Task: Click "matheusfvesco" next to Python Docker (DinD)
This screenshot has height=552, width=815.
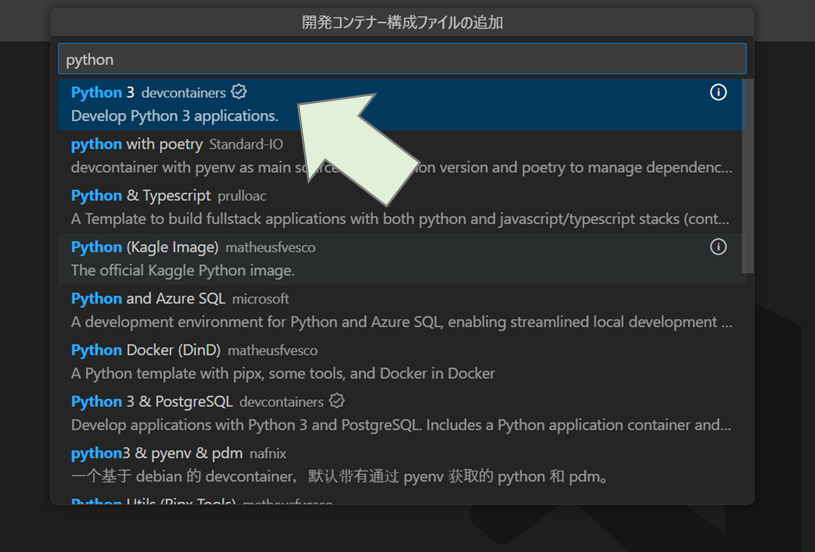Action: [x=272, y=350]
